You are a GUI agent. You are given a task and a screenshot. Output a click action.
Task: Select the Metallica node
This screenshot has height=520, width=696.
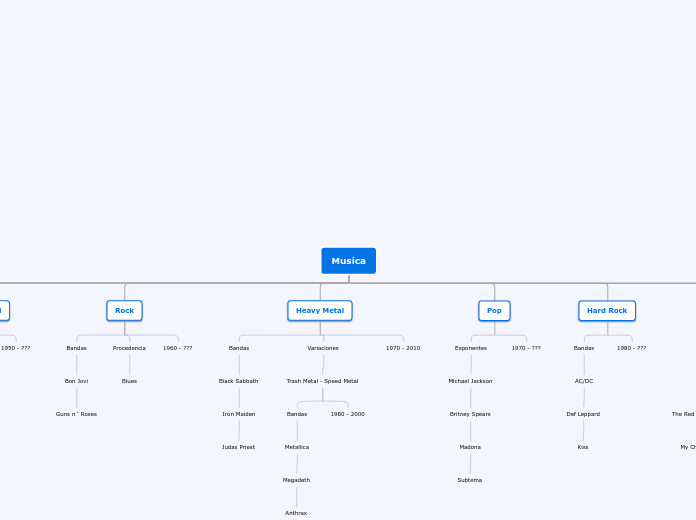[x=297, y=447]
